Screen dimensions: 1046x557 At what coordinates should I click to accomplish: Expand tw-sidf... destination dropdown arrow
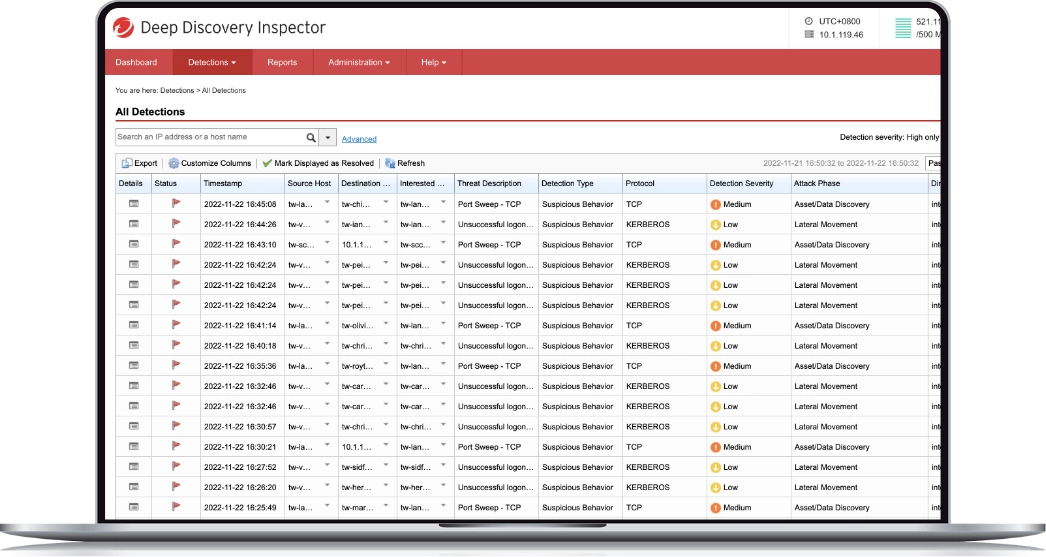[386, 465]
